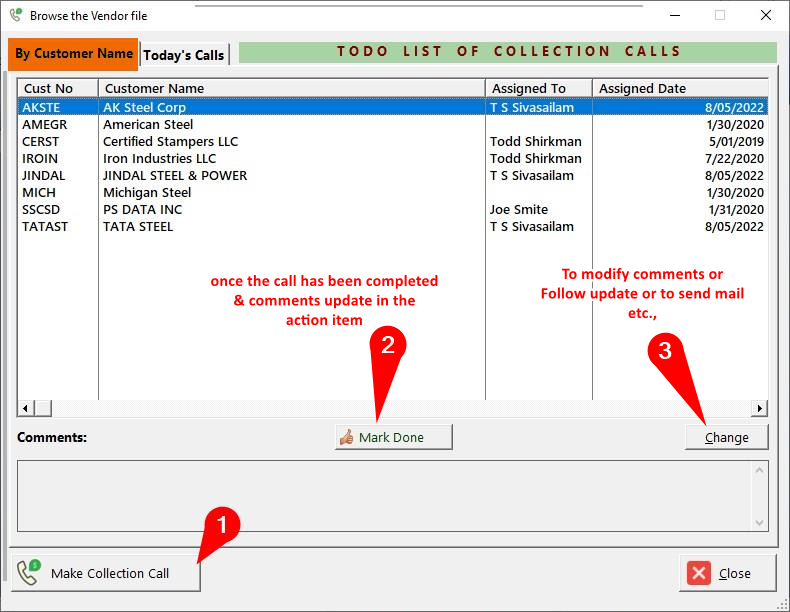Screen dimensions: 790x612
Task: Select the American Steel row
Action: [x=392, y=124]
